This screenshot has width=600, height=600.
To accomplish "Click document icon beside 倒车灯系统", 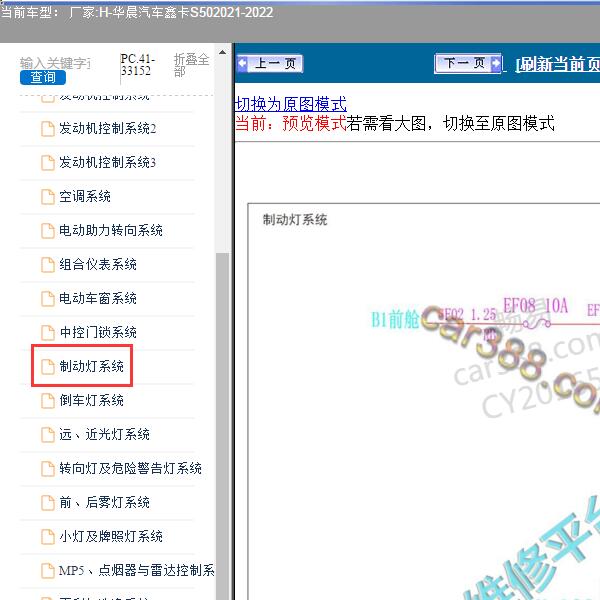I will coord(48,400).
